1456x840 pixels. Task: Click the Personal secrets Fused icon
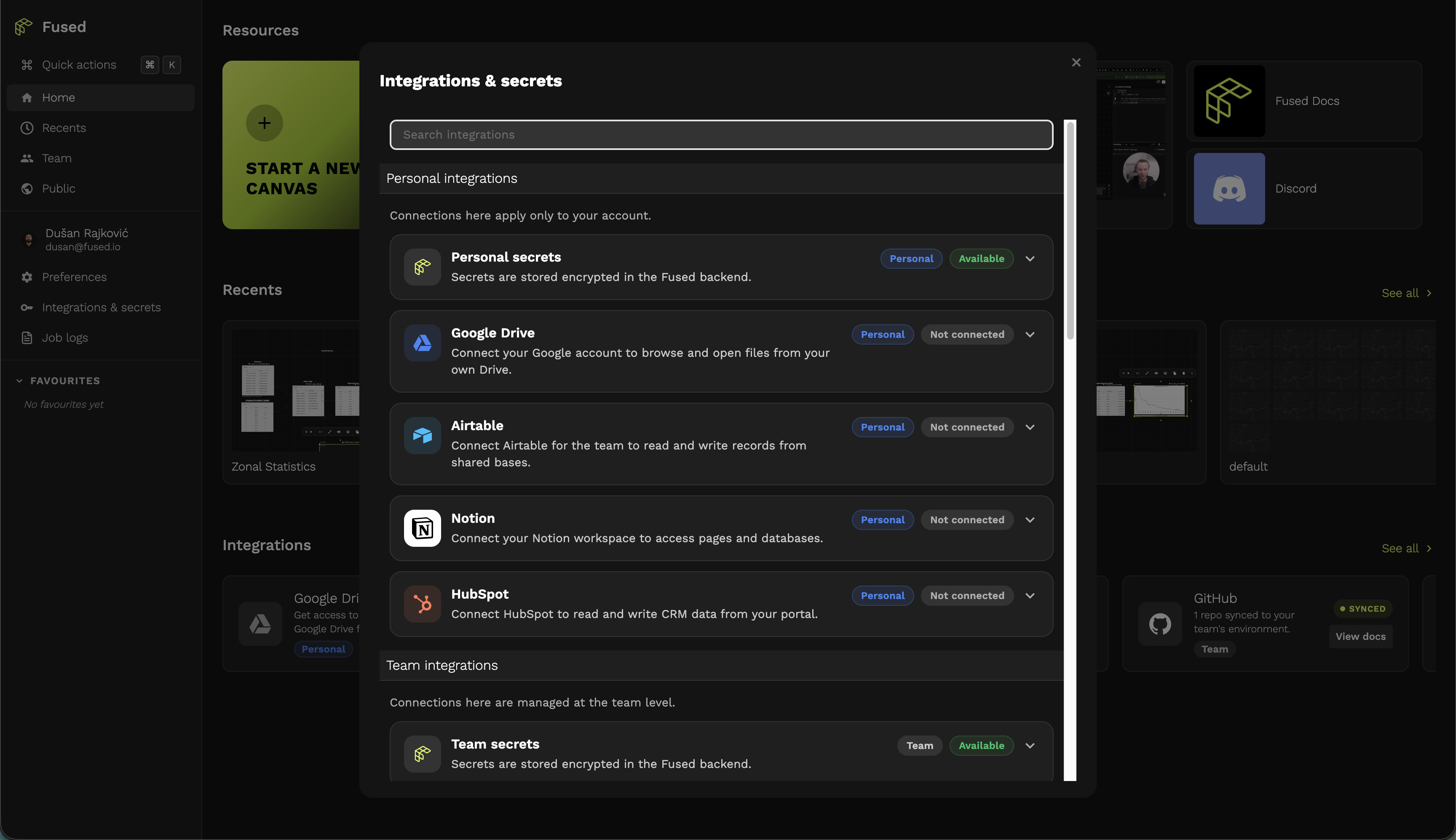tap(422, 267)
